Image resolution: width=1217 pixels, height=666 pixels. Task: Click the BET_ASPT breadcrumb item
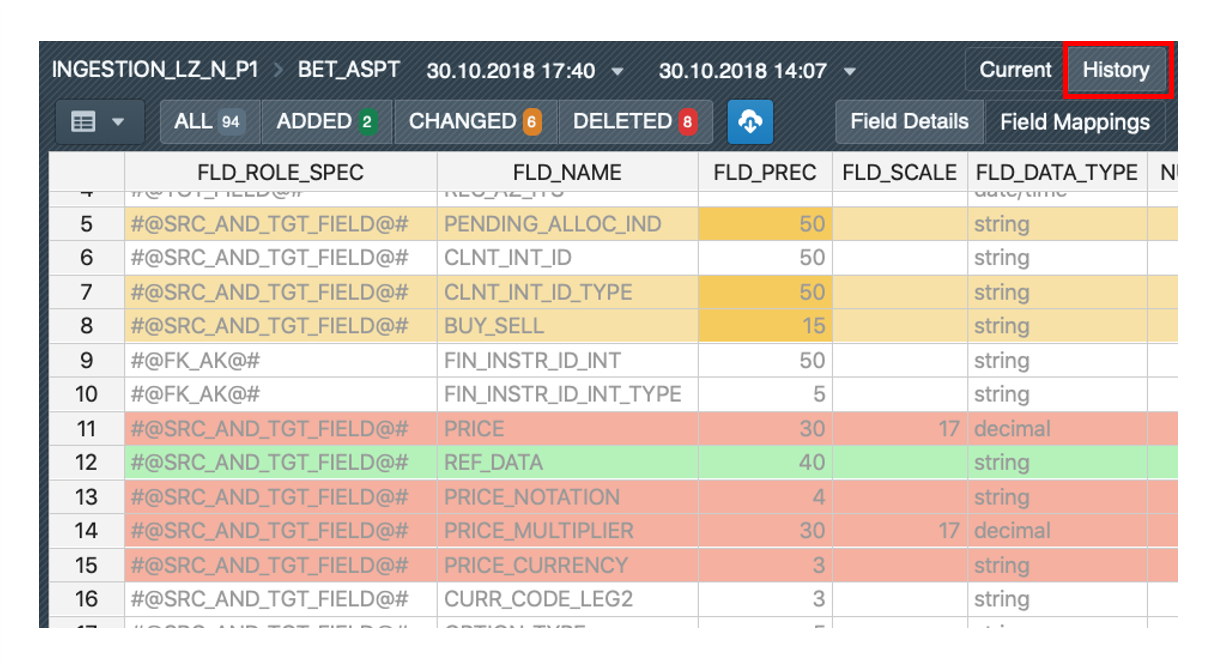tap(349, 70)
